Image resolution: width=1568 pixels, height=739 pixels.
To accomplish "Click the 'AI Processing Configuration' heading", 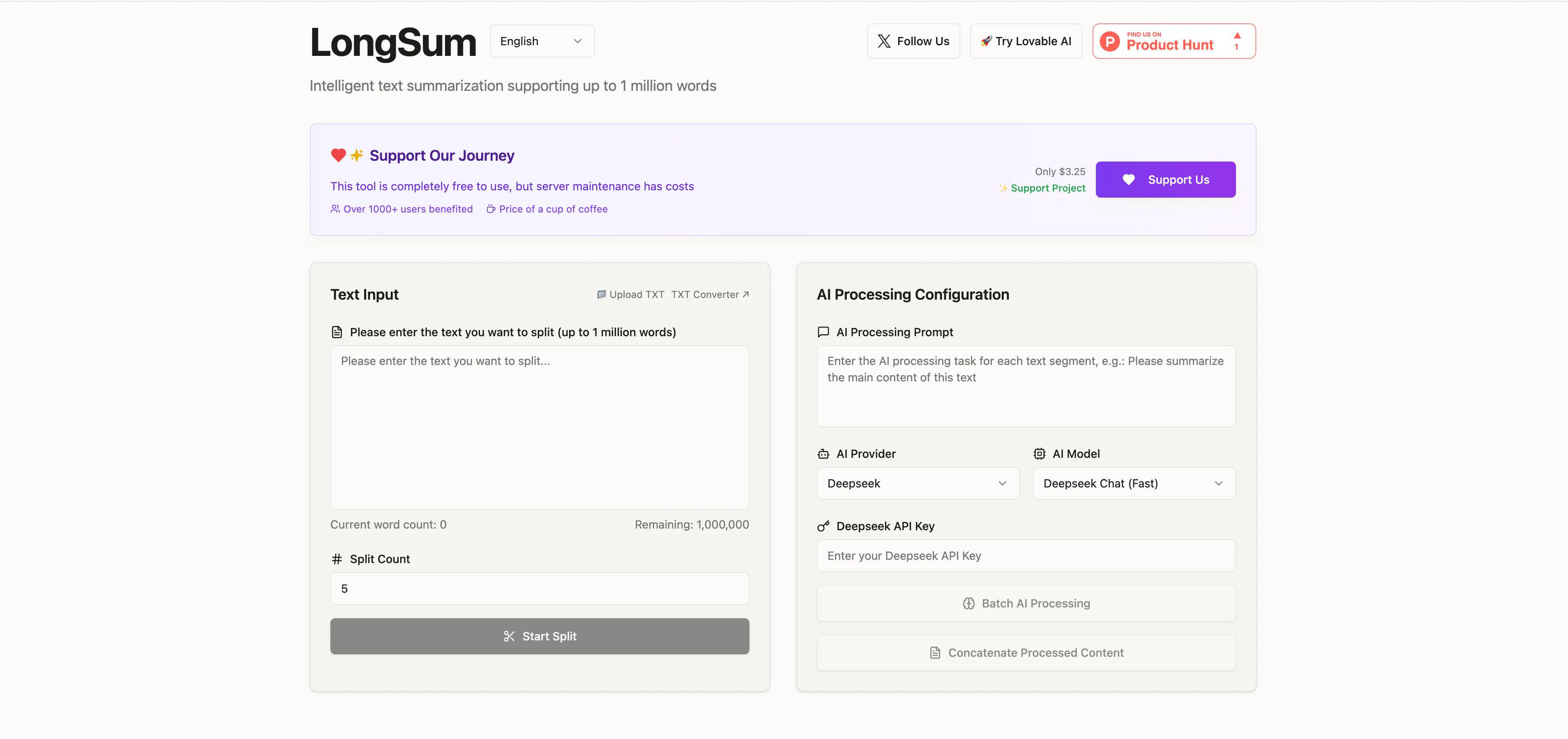I will click(913, 295).
